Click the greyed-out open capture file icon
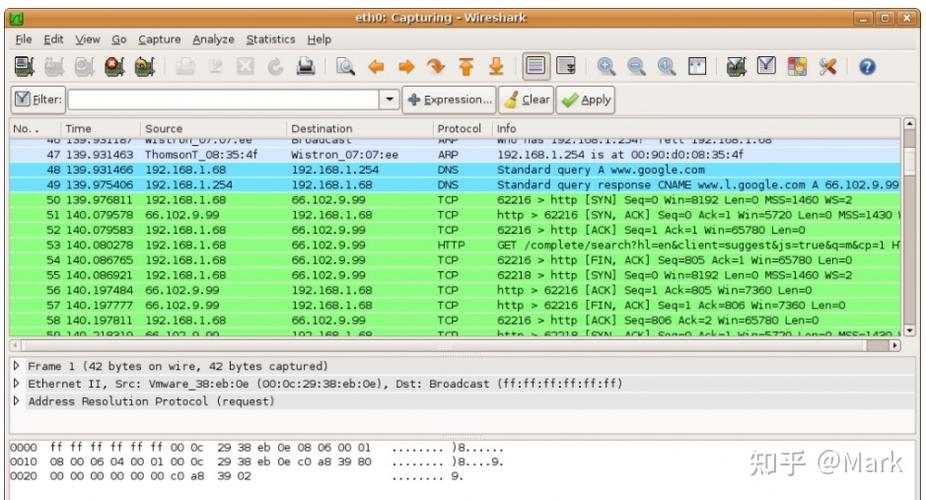The height and width of the screenshot is (500, 926). point(185,66)
